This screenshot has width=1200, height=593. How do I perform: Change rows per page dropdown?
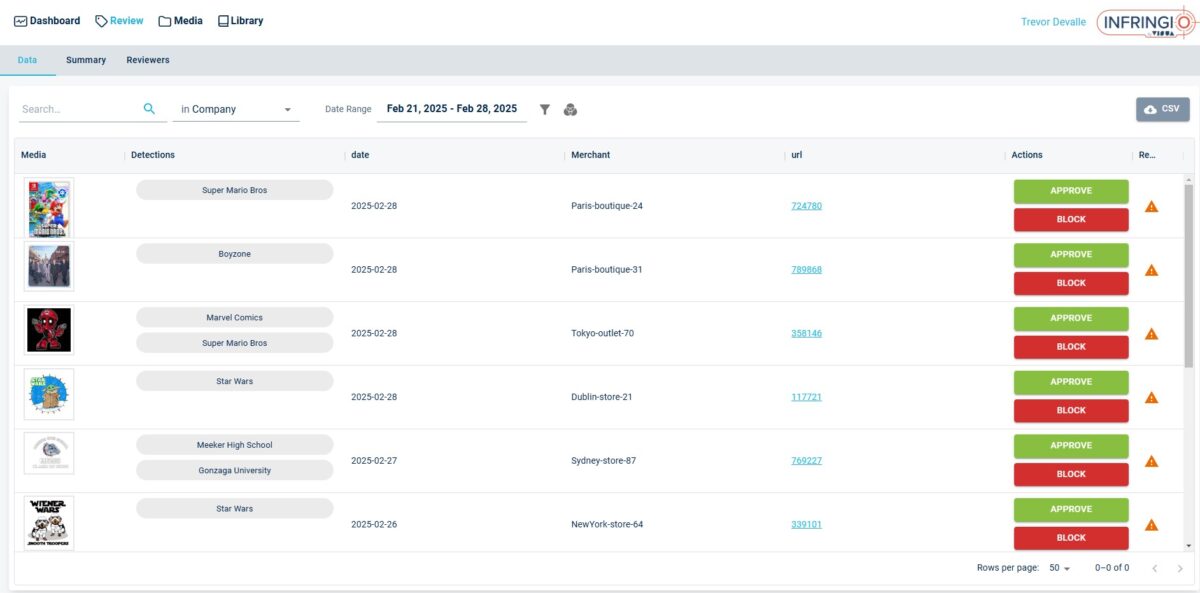coord(1059,568)
